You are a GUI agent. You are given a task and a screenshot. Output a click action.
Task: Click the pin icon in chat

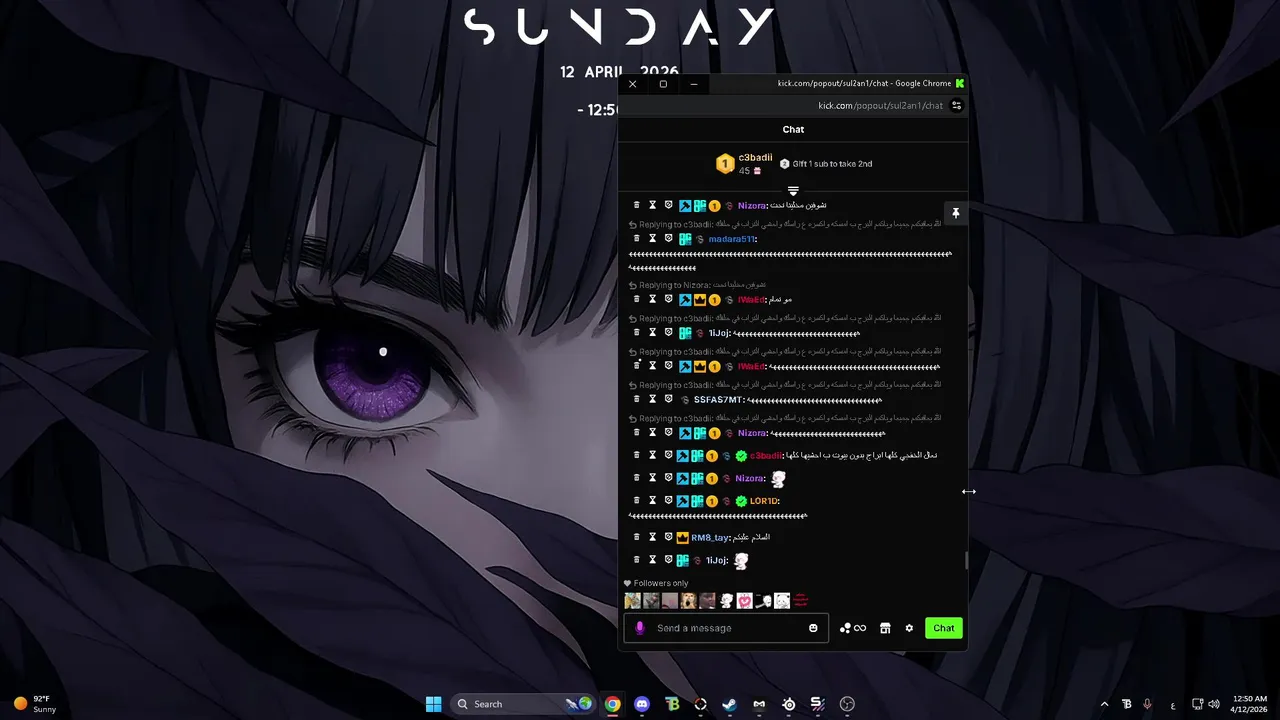[x=956, y=213]
